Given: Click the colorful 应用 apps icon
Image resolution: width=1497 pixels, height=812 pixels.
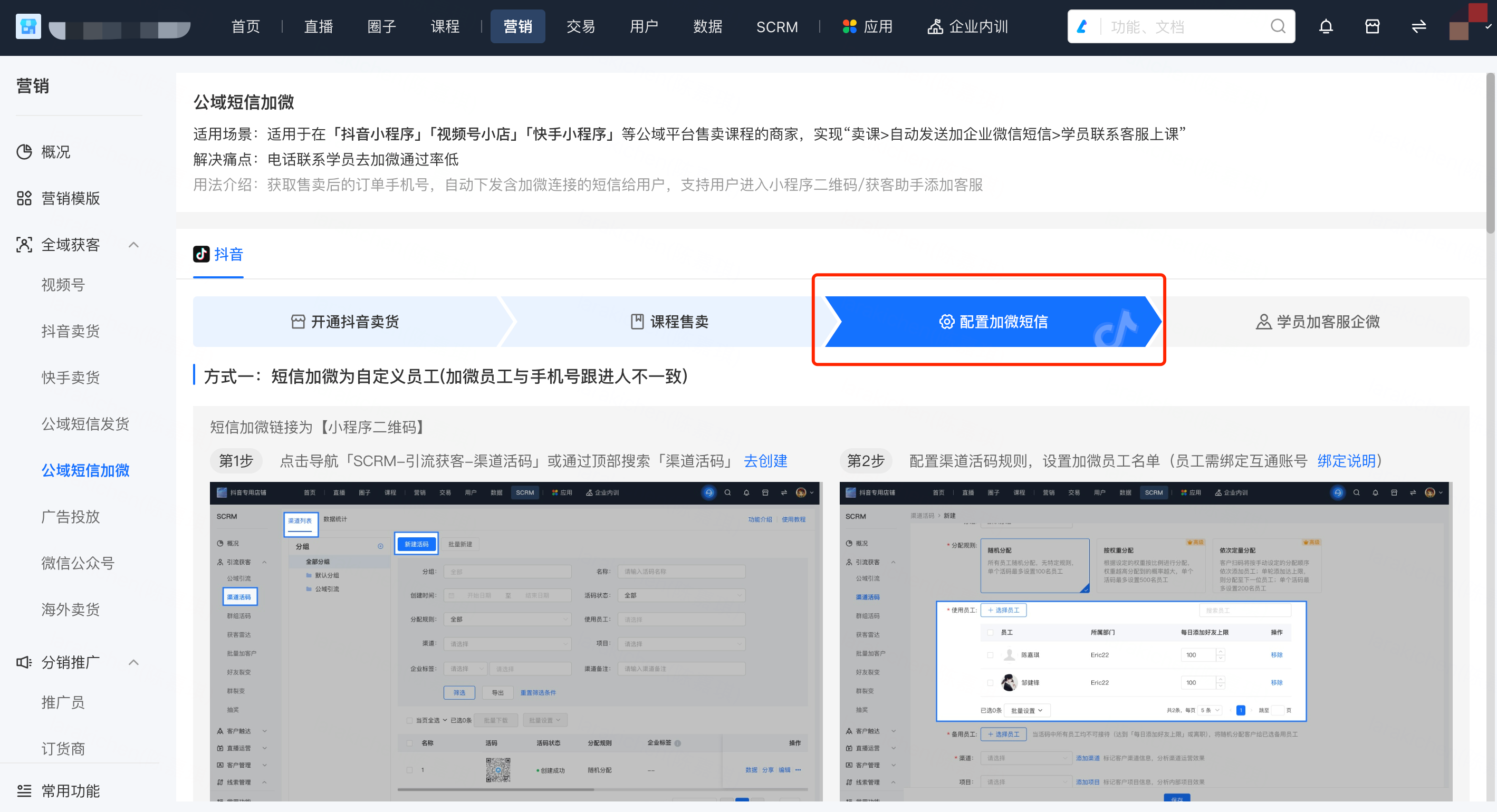Looking at the screenshot, I should [850, 26].
